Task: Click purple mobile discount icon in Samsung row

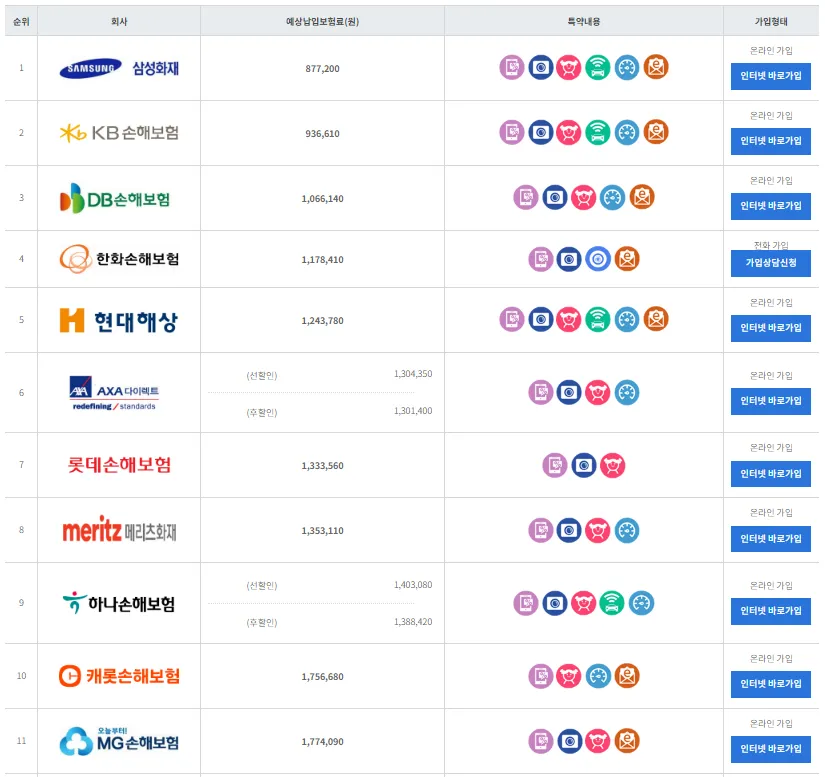Action: (511, 67)
